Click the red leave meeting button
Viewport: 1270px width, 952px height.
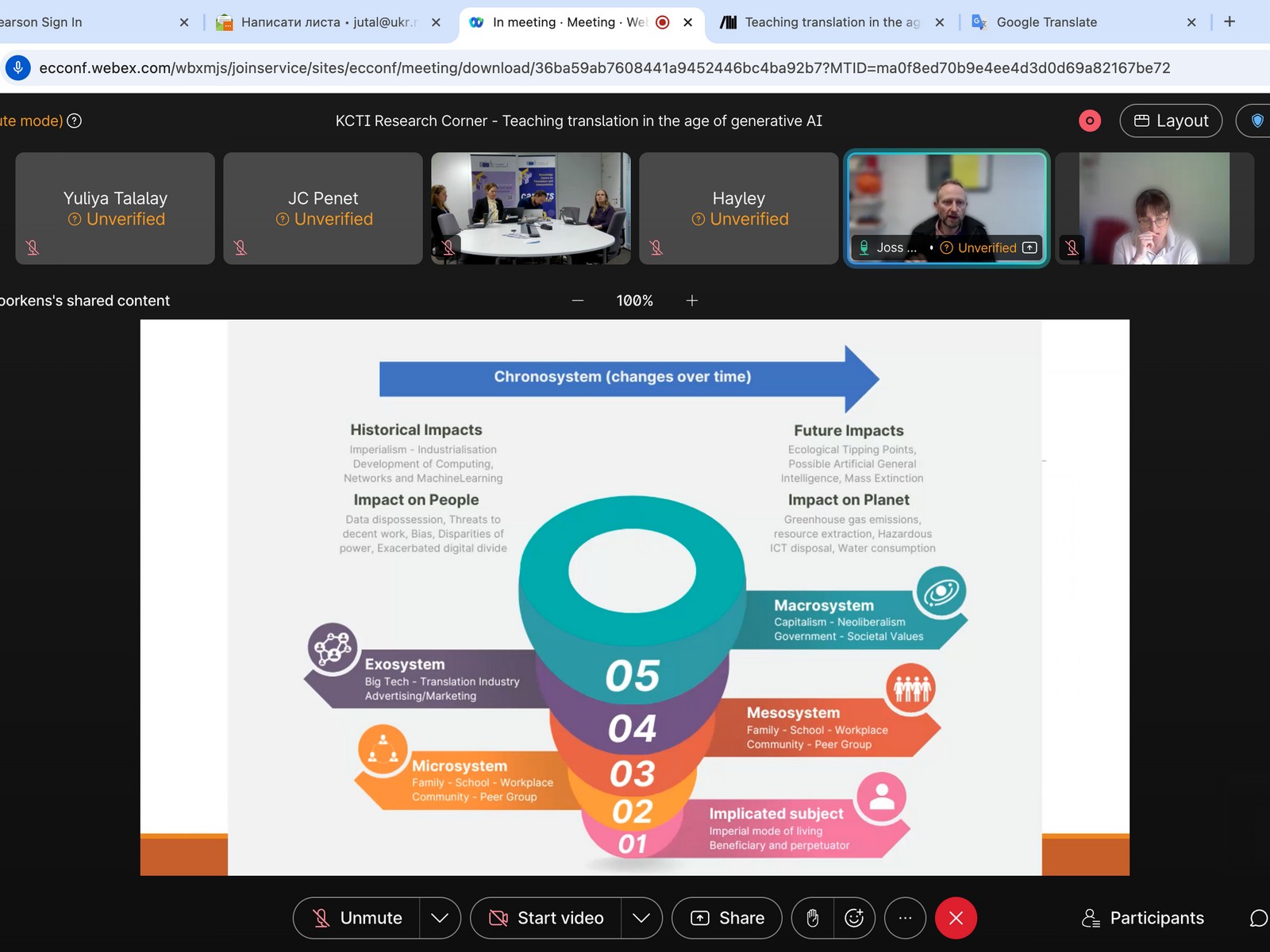point(956,918)
